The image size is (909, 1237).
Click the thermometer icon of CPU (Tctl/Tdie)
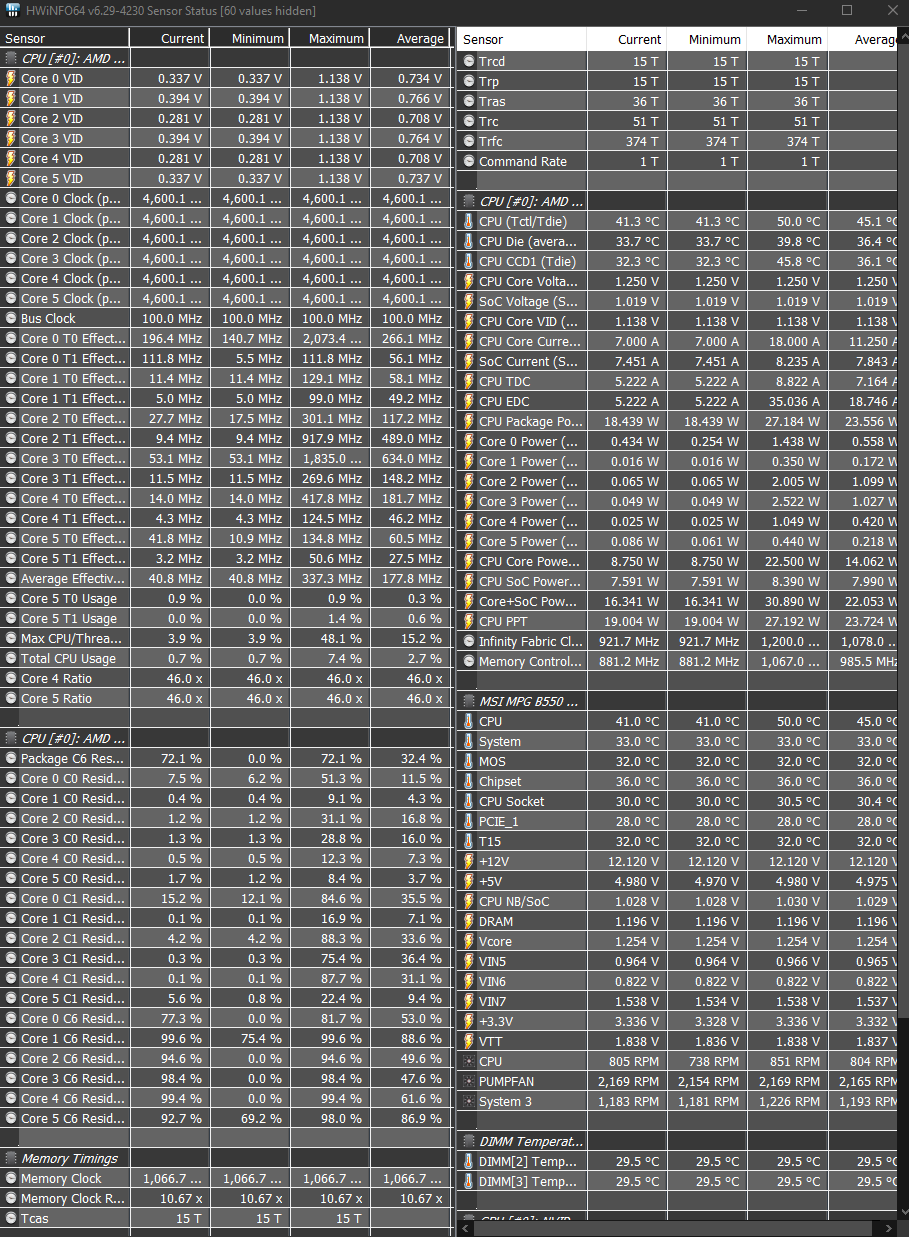coord(469,221)
